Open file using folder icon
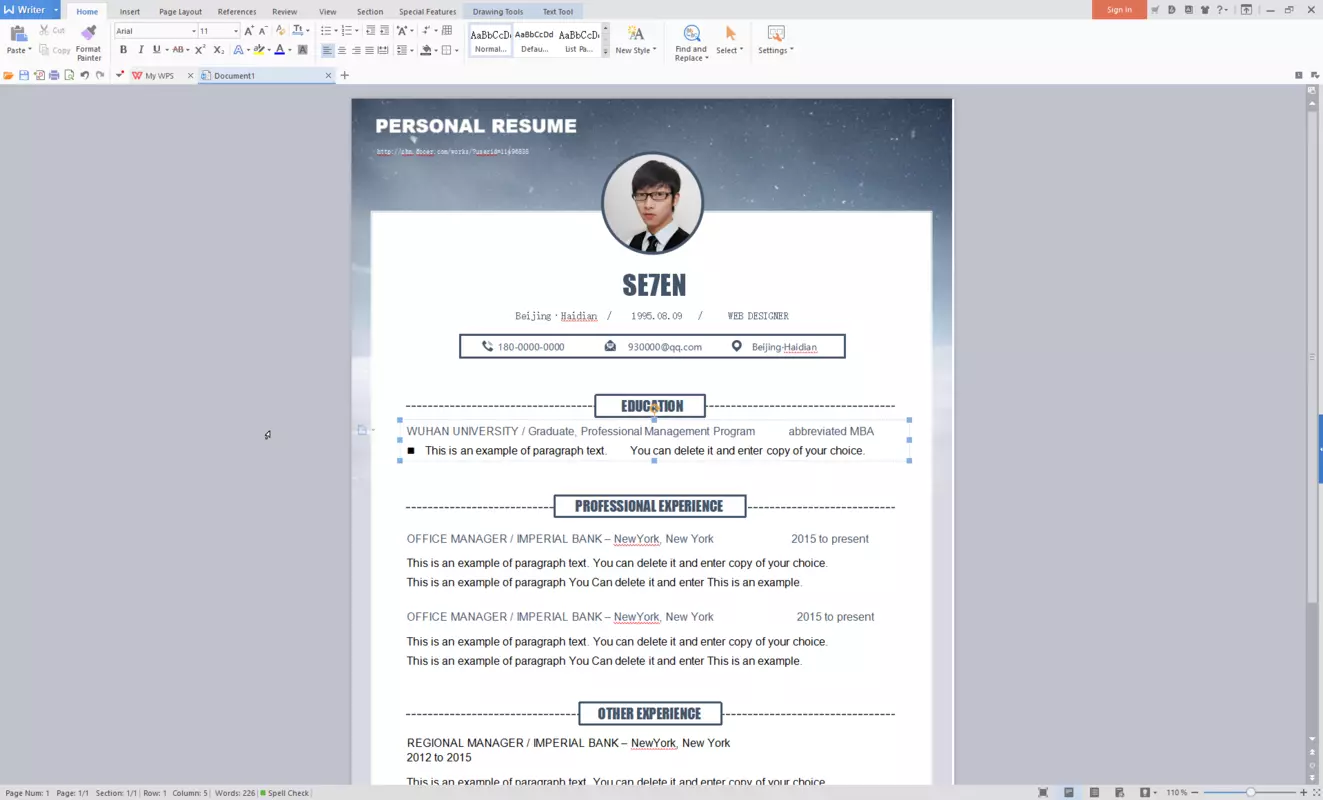Screen dimensions: 1323x800 (8, 76)
